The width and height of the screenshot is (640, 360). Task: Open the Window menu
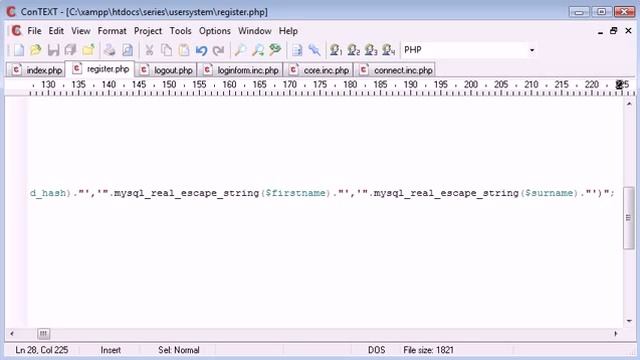[255, 31]
